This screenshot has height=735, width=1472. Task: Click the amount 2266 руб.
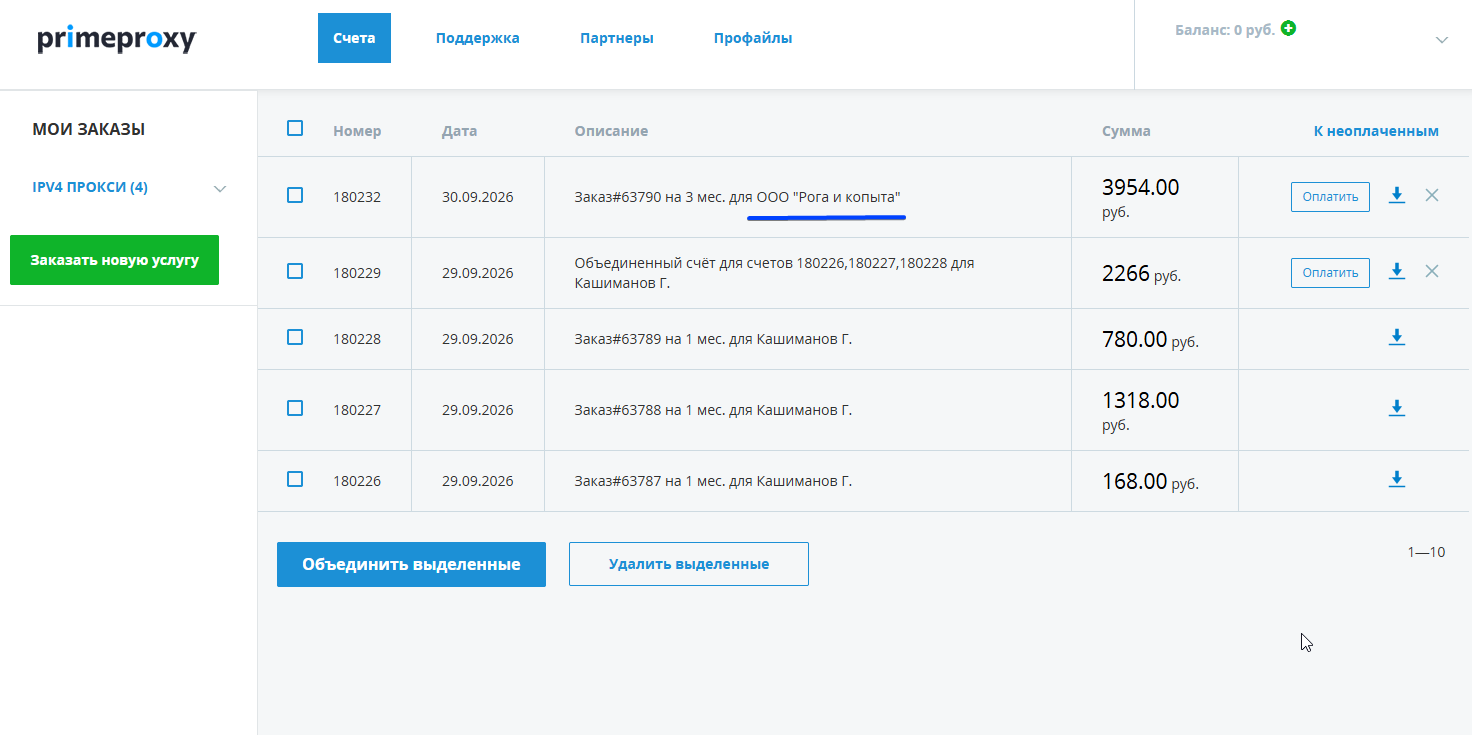tap(1141, 273)
